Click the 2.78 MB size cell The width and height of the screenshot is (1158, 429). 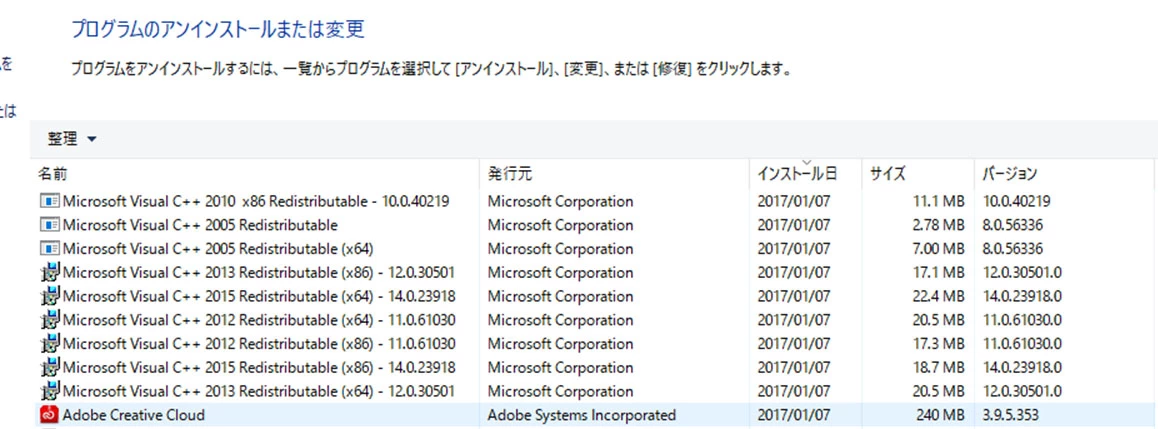point(939,224)
